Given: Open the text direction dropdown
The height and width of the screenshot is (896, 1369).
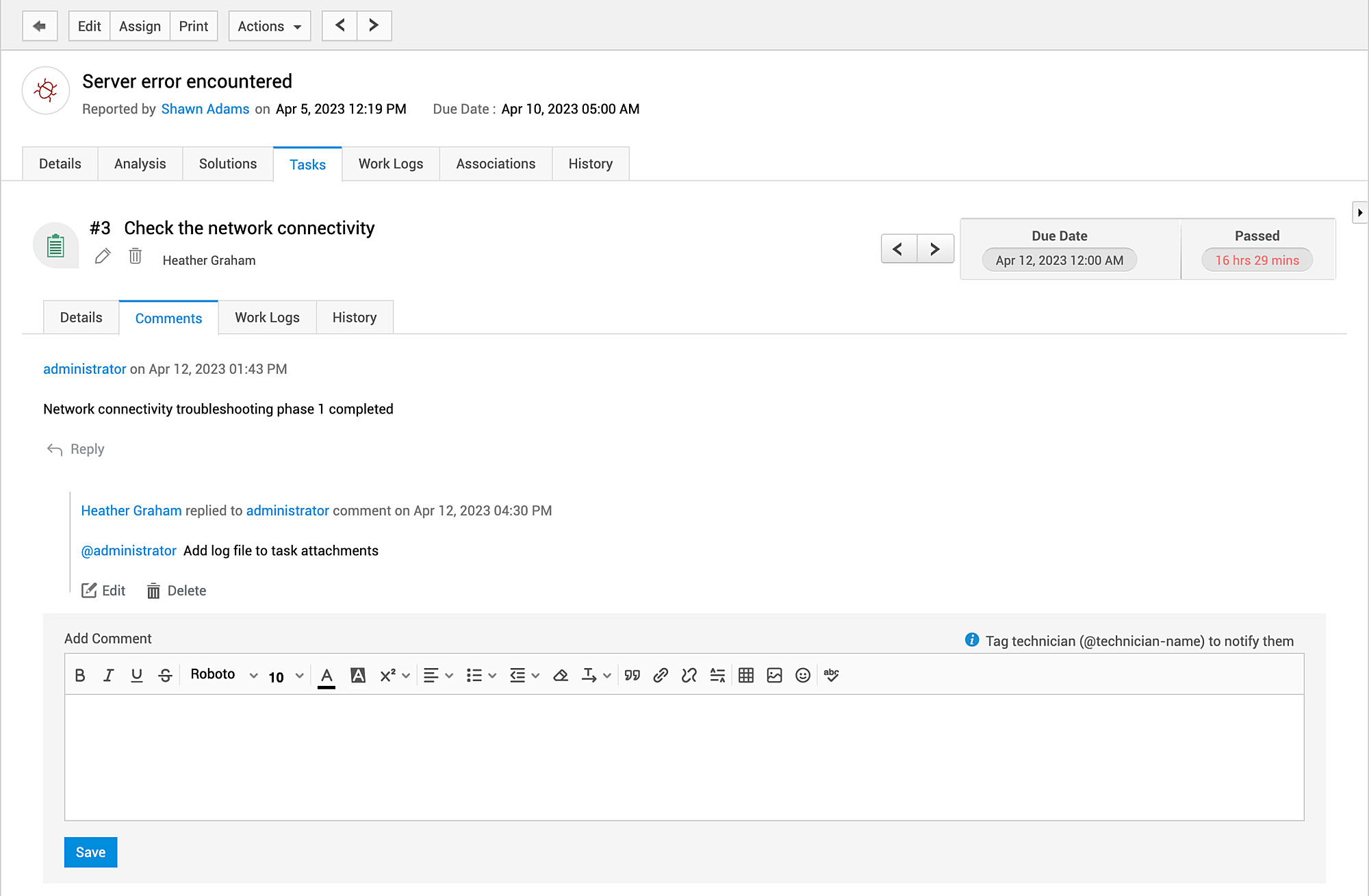Looking at the screenshot, I should [596, 676].
